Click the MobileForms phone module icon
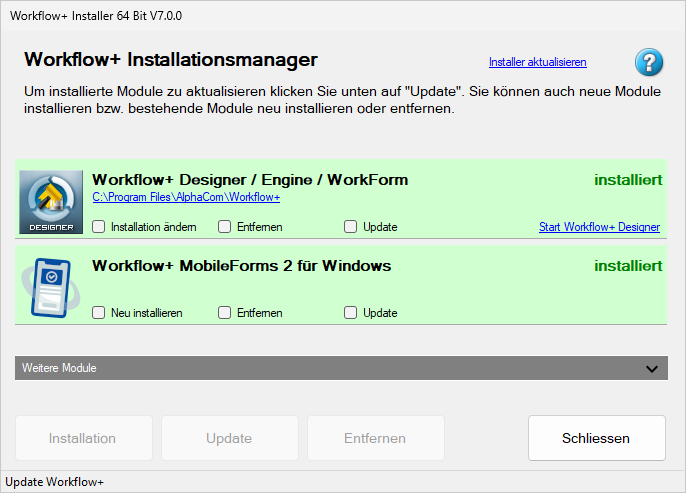Image resolution: width=686 pixels, height=493 pixels. [x=51, y=288]
